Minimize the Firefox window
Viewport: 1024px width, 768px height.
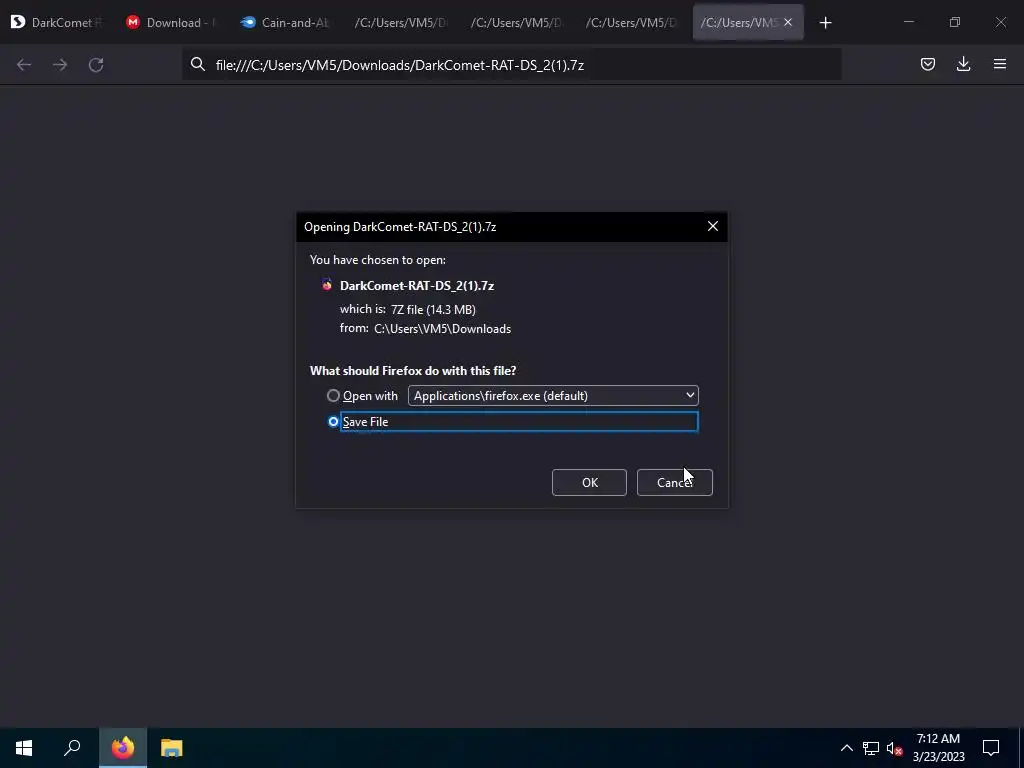point(908,22)
